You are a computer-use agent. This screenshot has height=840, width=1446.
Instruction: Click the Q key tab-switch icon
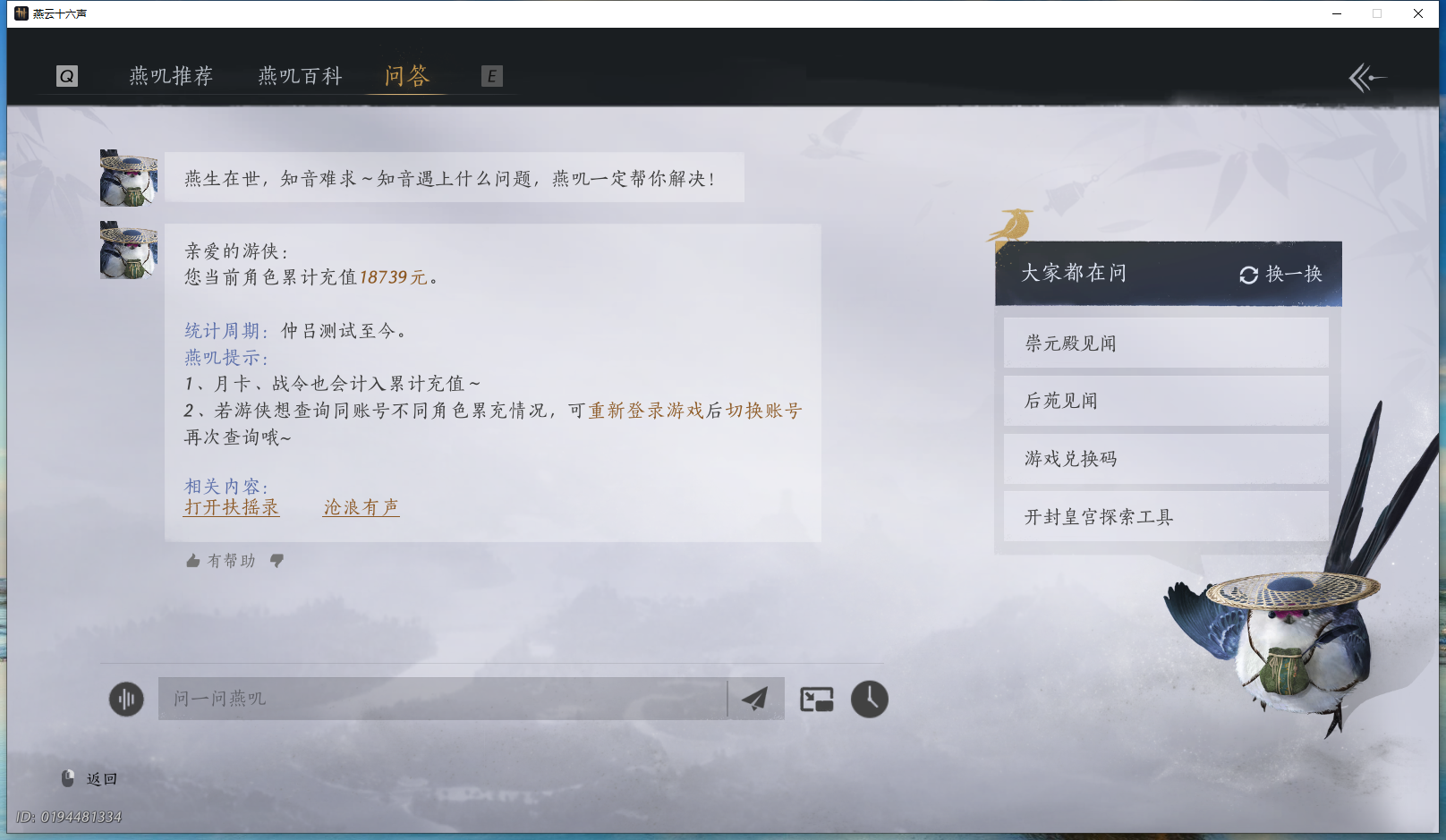(x=67, y=76)
